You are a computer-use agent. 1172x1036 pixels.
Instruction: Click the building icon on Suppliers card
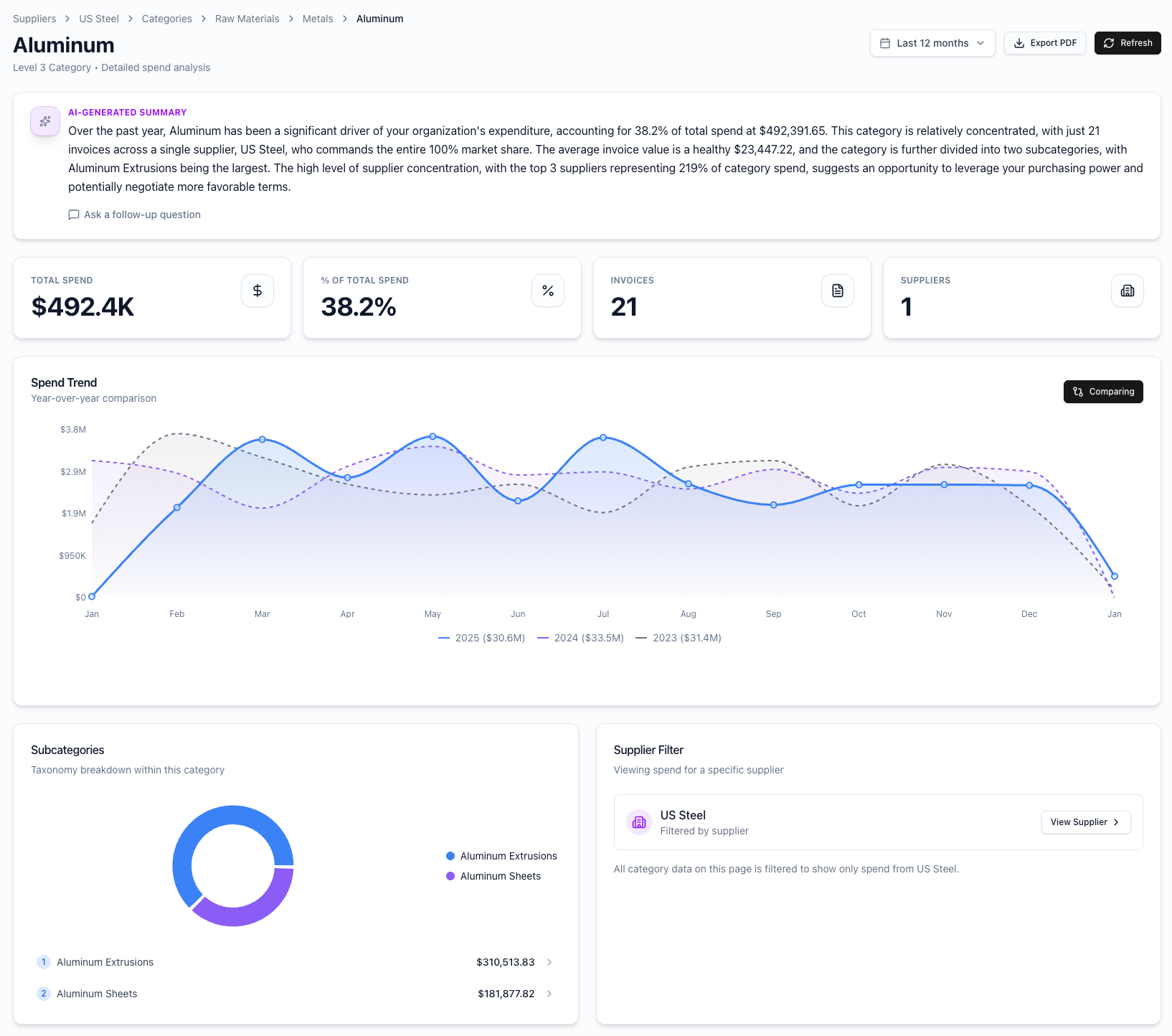click(x=1128, y=291)
